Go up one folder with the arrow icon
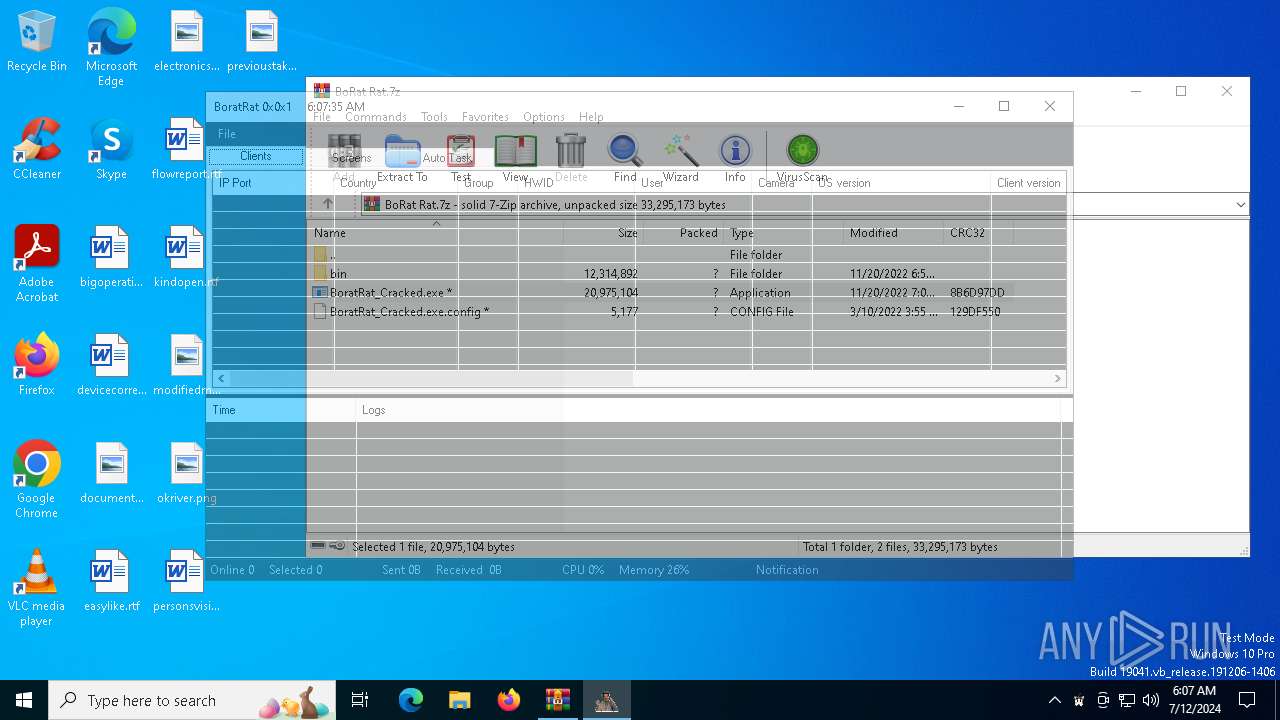 click(x=327, y=204)
